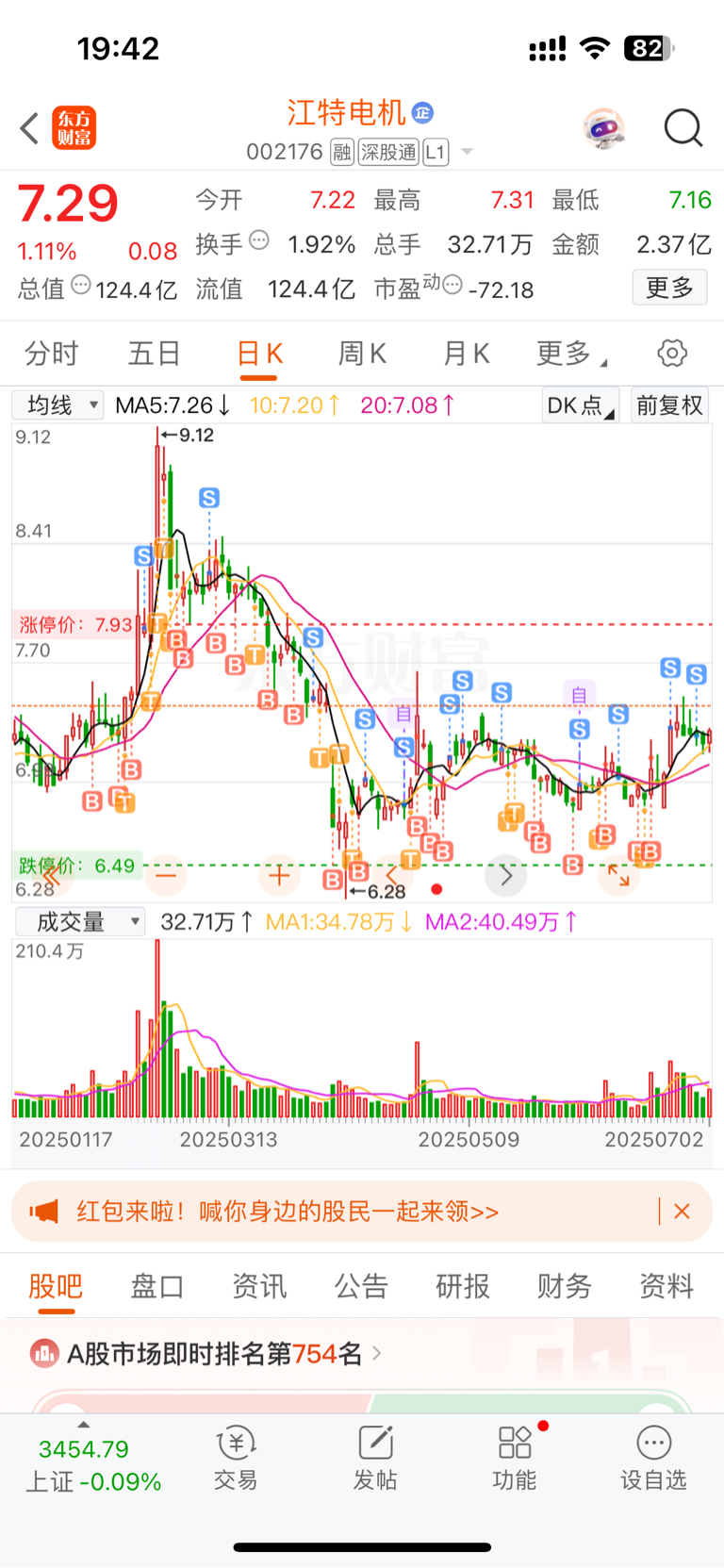Expand the chart to fullscreen with diagonal arrows
The image size is (724, 1568).
pos(619,876)
